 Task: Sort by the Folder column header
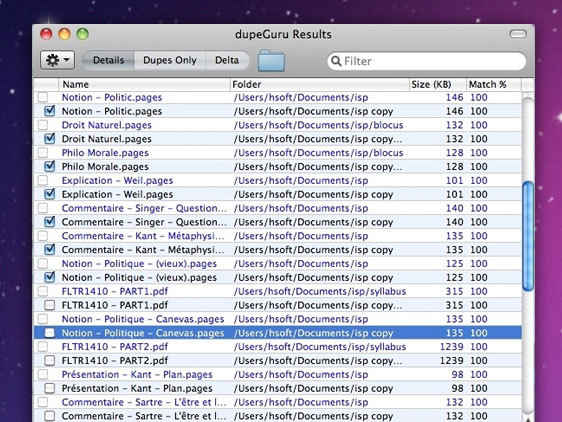pos(320,84)
